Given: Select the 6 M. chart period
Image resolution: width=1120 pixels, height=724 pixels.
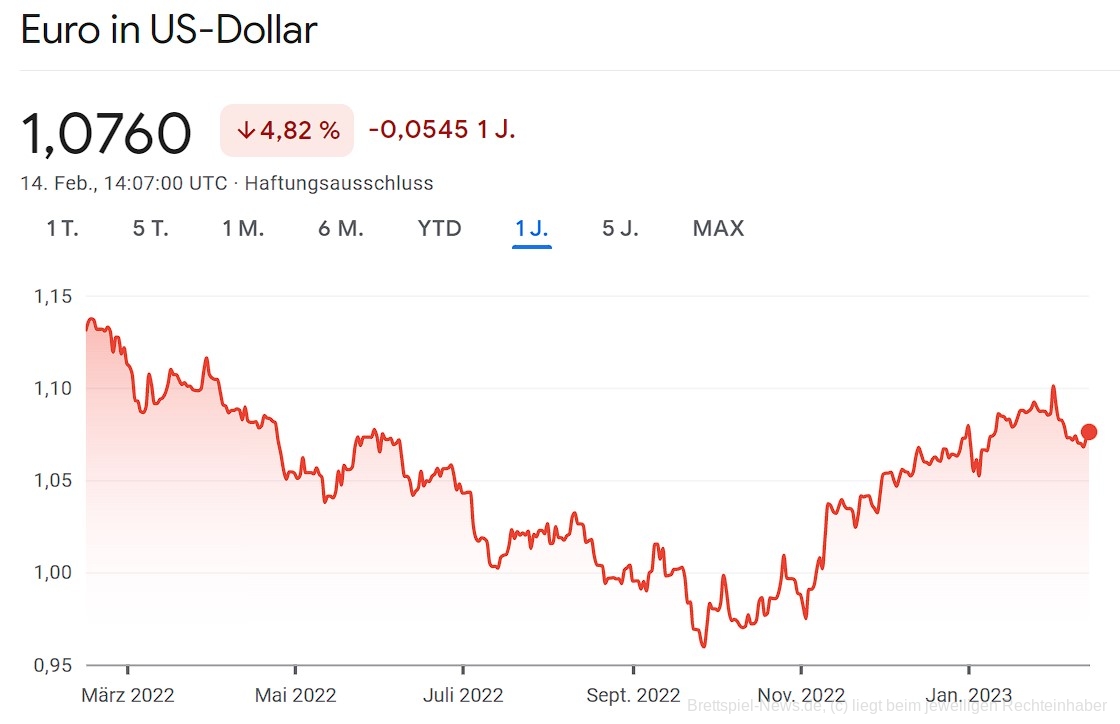Looking at the screenshot, I should [340, 228].
